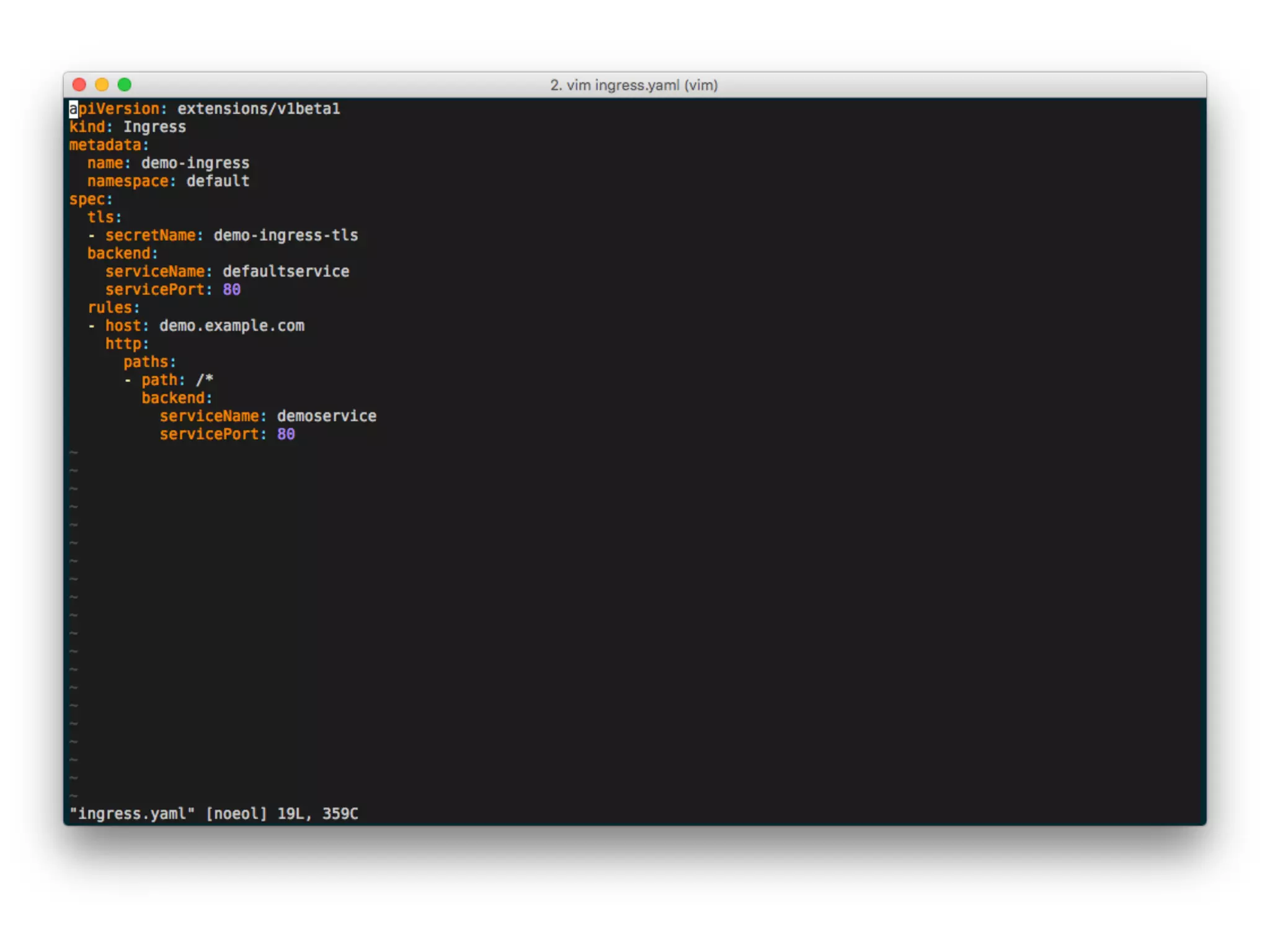This screenshot has width=1270, height=952.
Task: Click the red close window button
Action: (x=79, y=85)
